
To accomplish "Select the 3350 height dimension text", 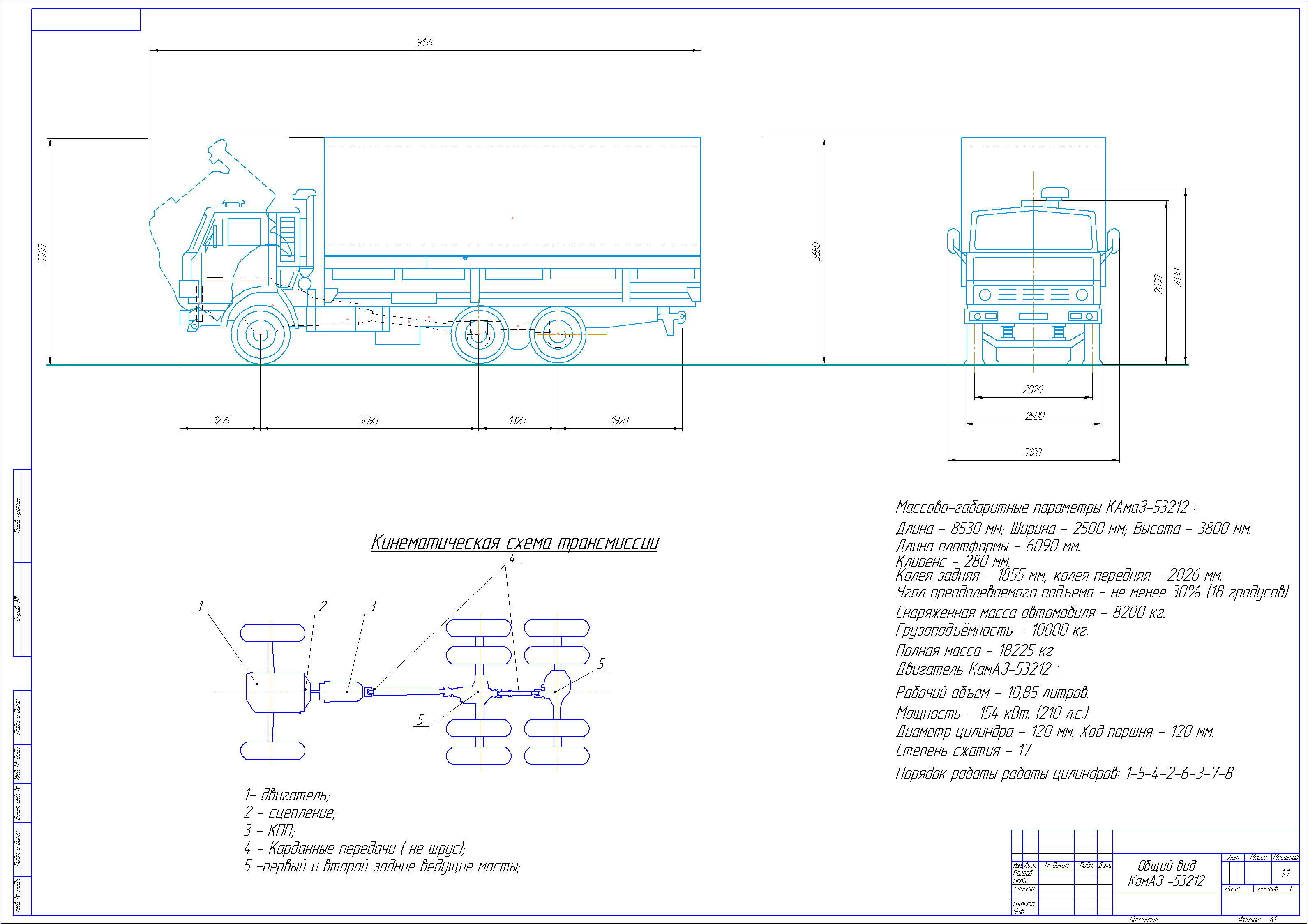I will [x=42, y=253].
